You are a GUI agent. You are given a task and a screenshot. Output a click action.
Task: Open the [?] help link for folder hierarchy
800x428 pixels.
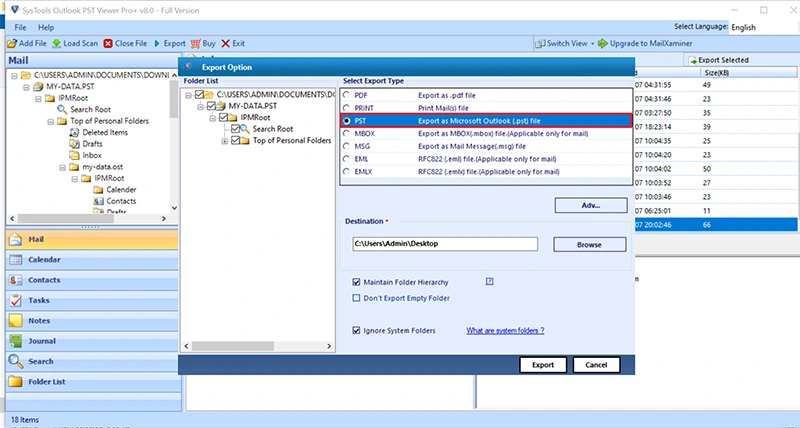click(x=489, y=281)
